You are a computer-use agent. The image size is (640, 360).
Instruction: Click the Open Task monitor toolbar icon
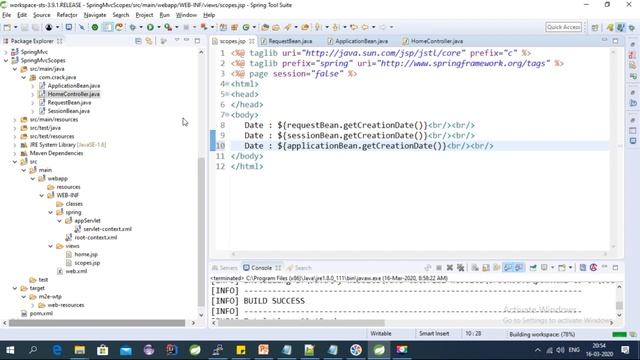69,27
